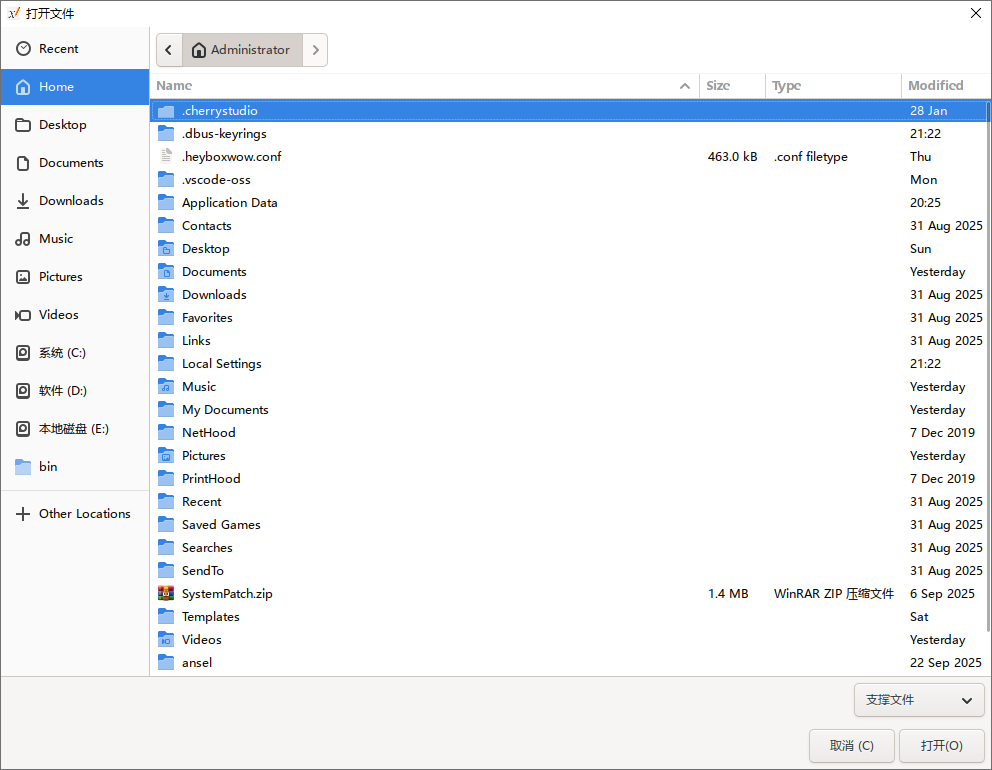Select the Downloads sidebar shortcut
The image size is (992, 770).
click(70, 201)
